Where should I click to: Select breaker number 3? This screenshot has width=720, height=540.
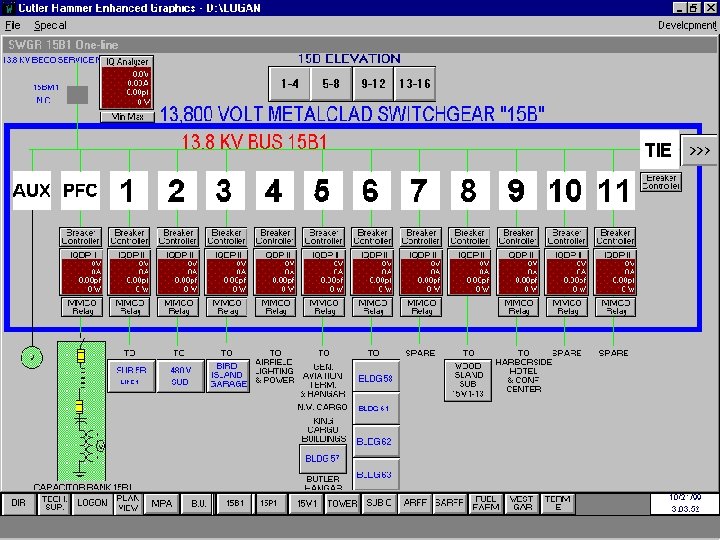click(225, 190)
